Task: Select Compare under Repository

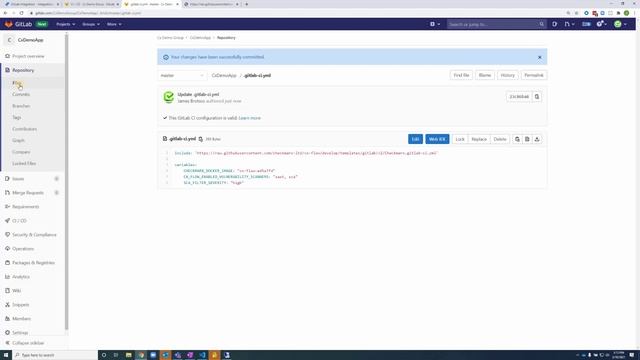Action: (21, 152)
